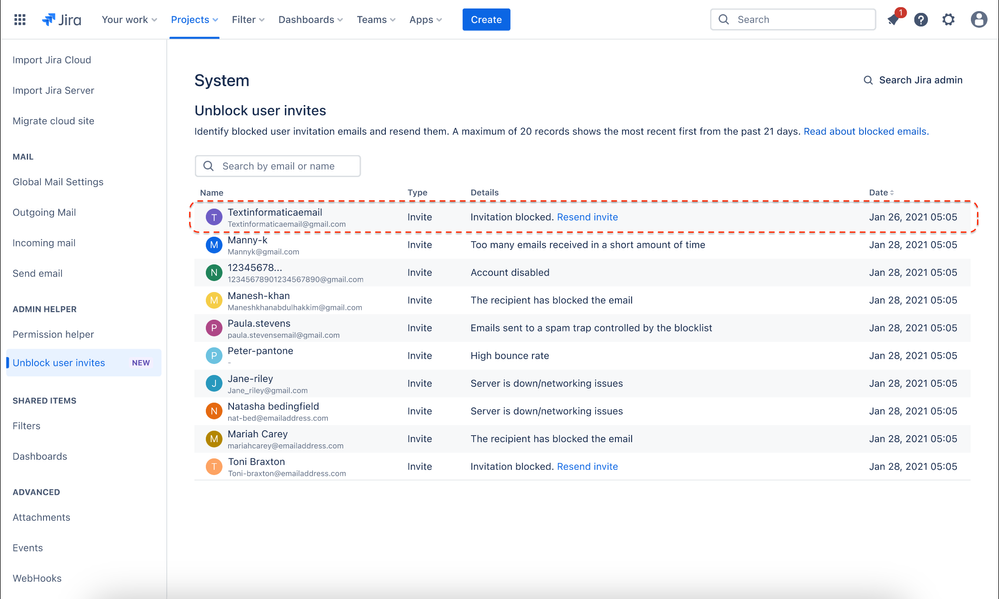
Task: Click Jane-riley's J avatar
Action: (213, 384)
